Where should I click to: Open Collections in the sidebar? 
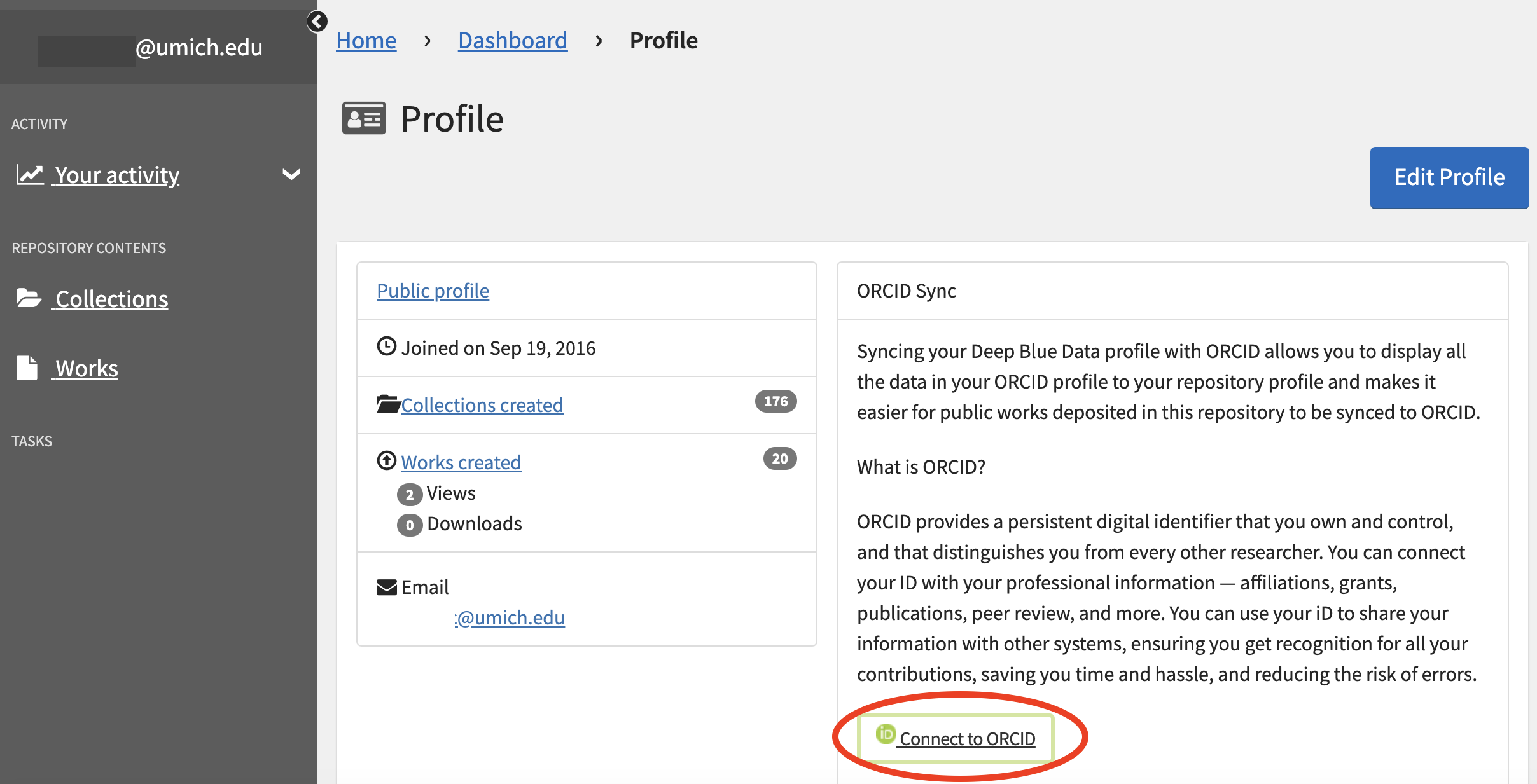click(x=111, y=299)
